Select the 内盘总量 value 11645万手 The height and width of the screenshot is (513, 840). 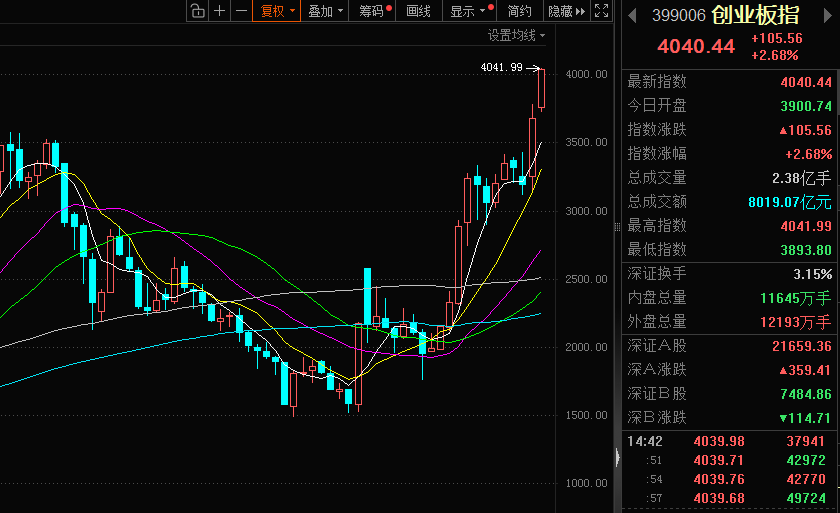coord(796,298)
